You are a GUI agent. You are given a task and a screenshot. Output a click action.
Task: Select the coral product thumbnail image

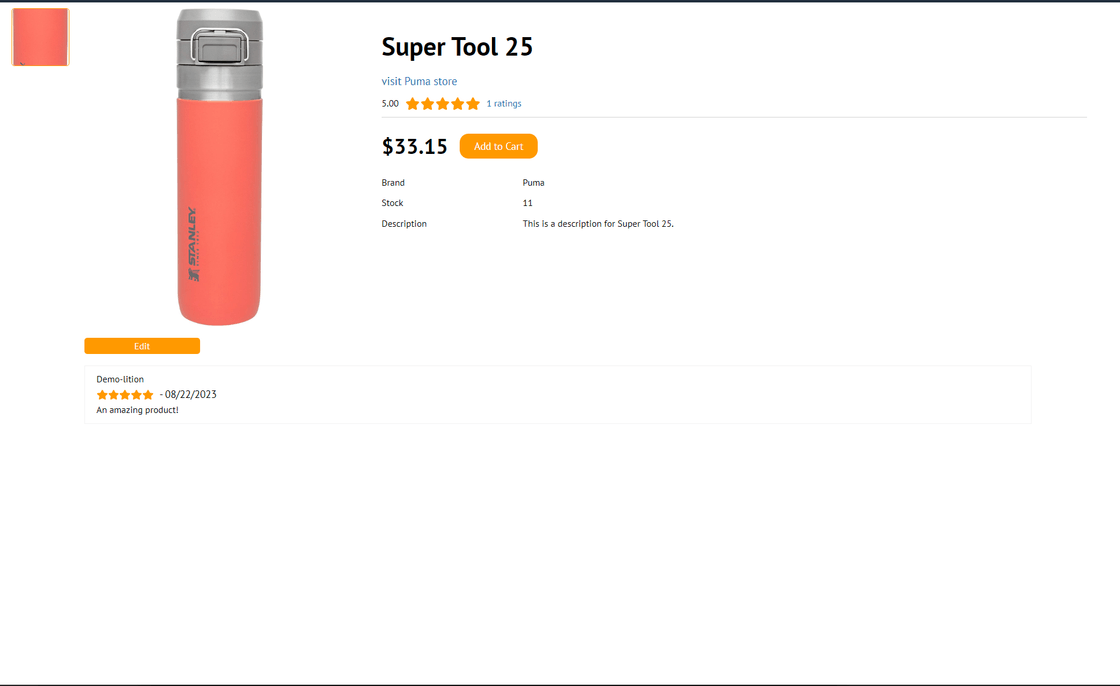click(40, 37)
